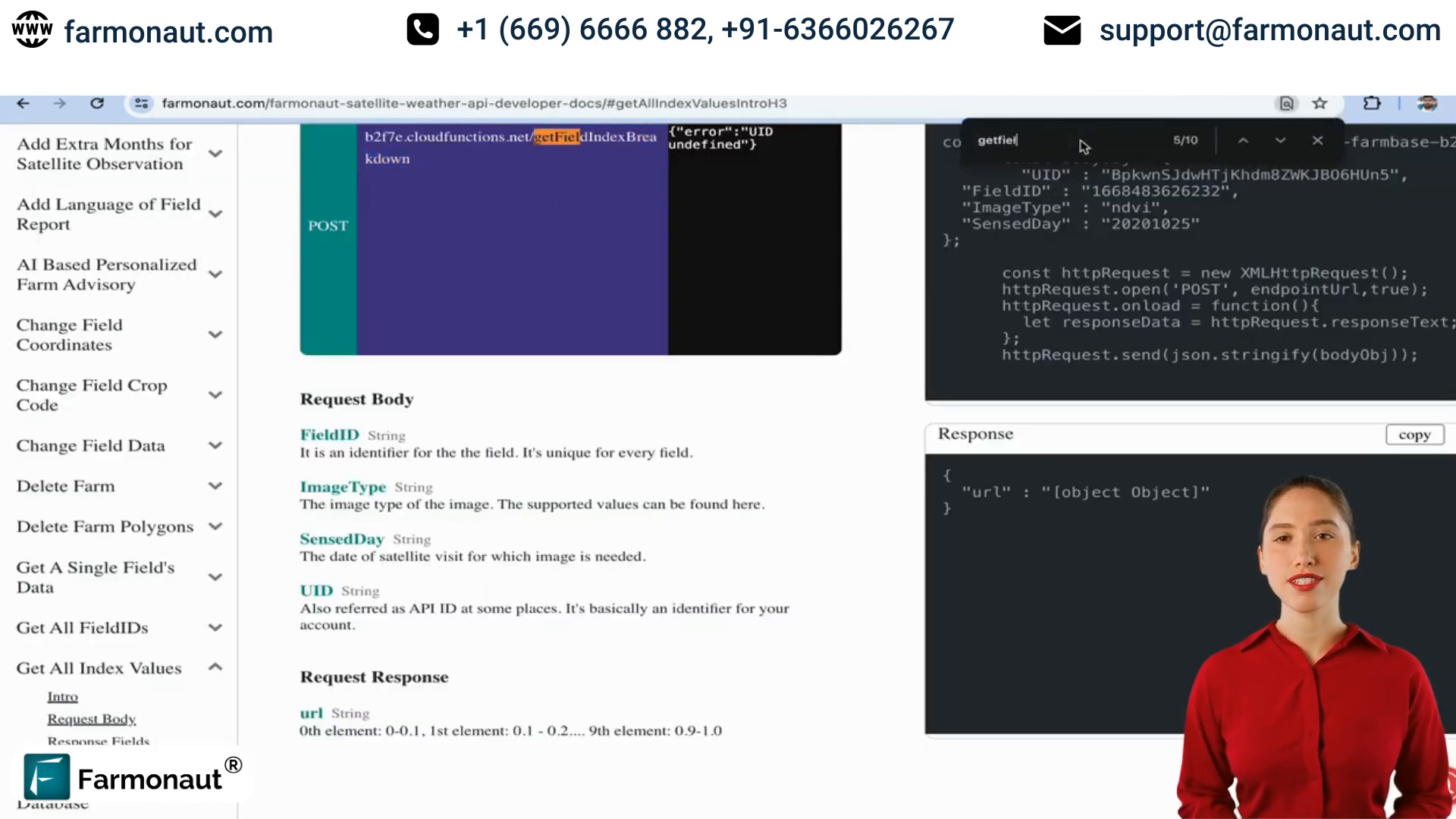The width and height of the screenshot is (1456, 819).
Task: Click the phone icon in the header
Action: coord(422,30)
